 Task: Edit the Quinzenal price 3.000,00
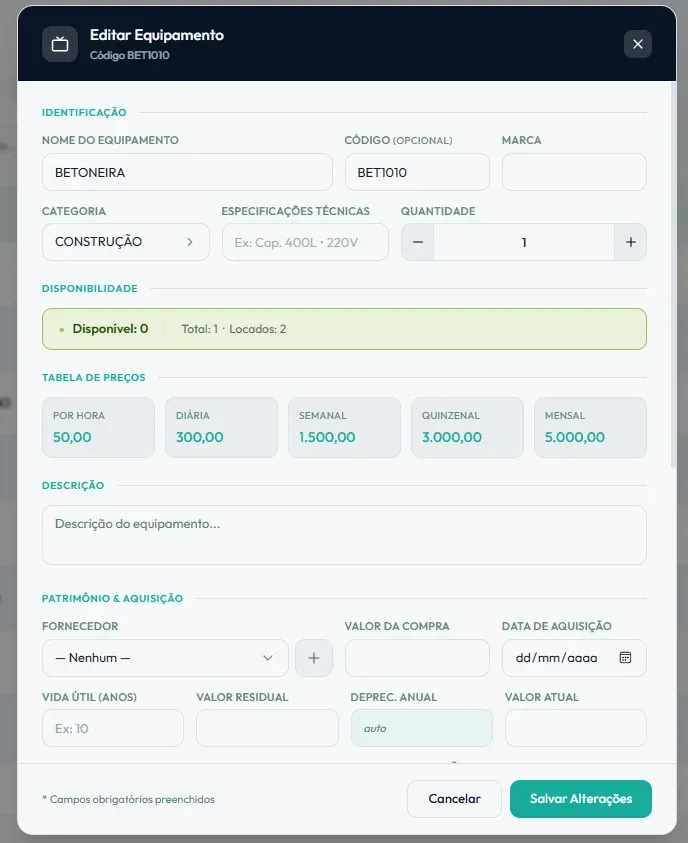pos(467,427)
